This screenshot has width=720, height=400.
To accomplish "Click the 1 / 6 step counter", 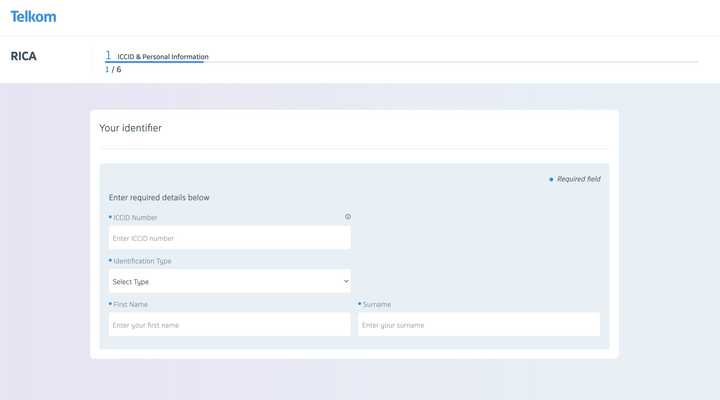I will coord(113,70).
